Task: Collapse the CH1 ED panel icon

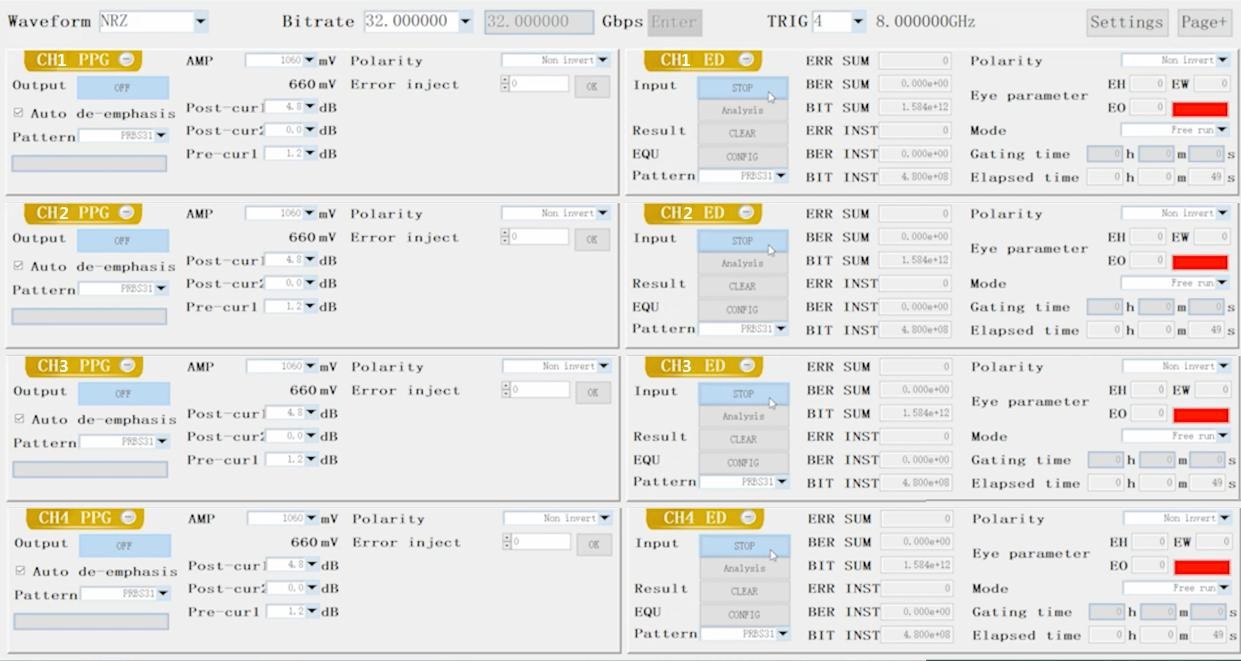Action: (x=746, y=60)
